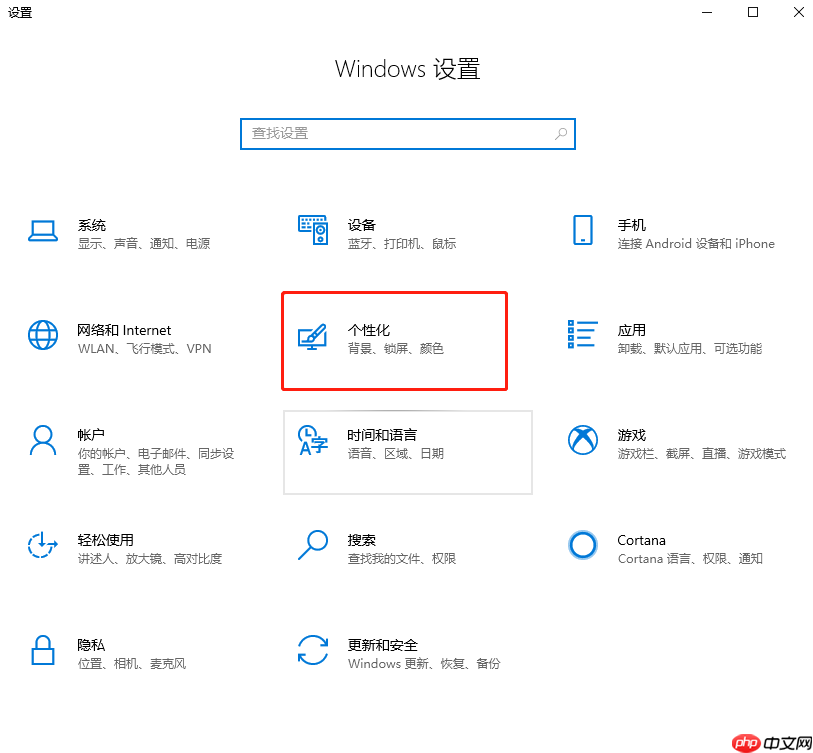Open 时间和语言 title
Viewport: 813px width, 753px height.
[x=382, y=435]
